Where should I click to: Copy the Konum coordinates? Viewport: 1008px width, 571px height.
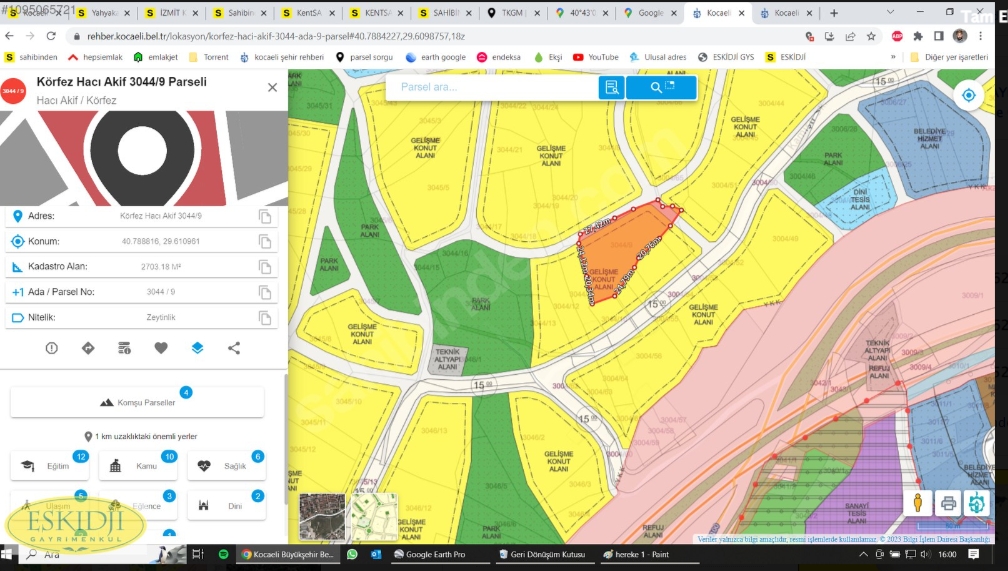pyautogui.click(x=265, y=242)
